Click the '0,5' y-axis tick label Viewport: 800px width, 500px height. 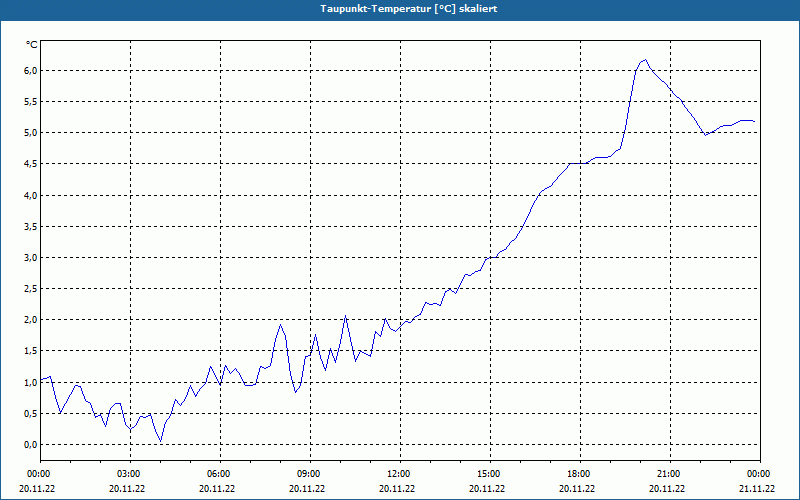(x=31, y=413)
